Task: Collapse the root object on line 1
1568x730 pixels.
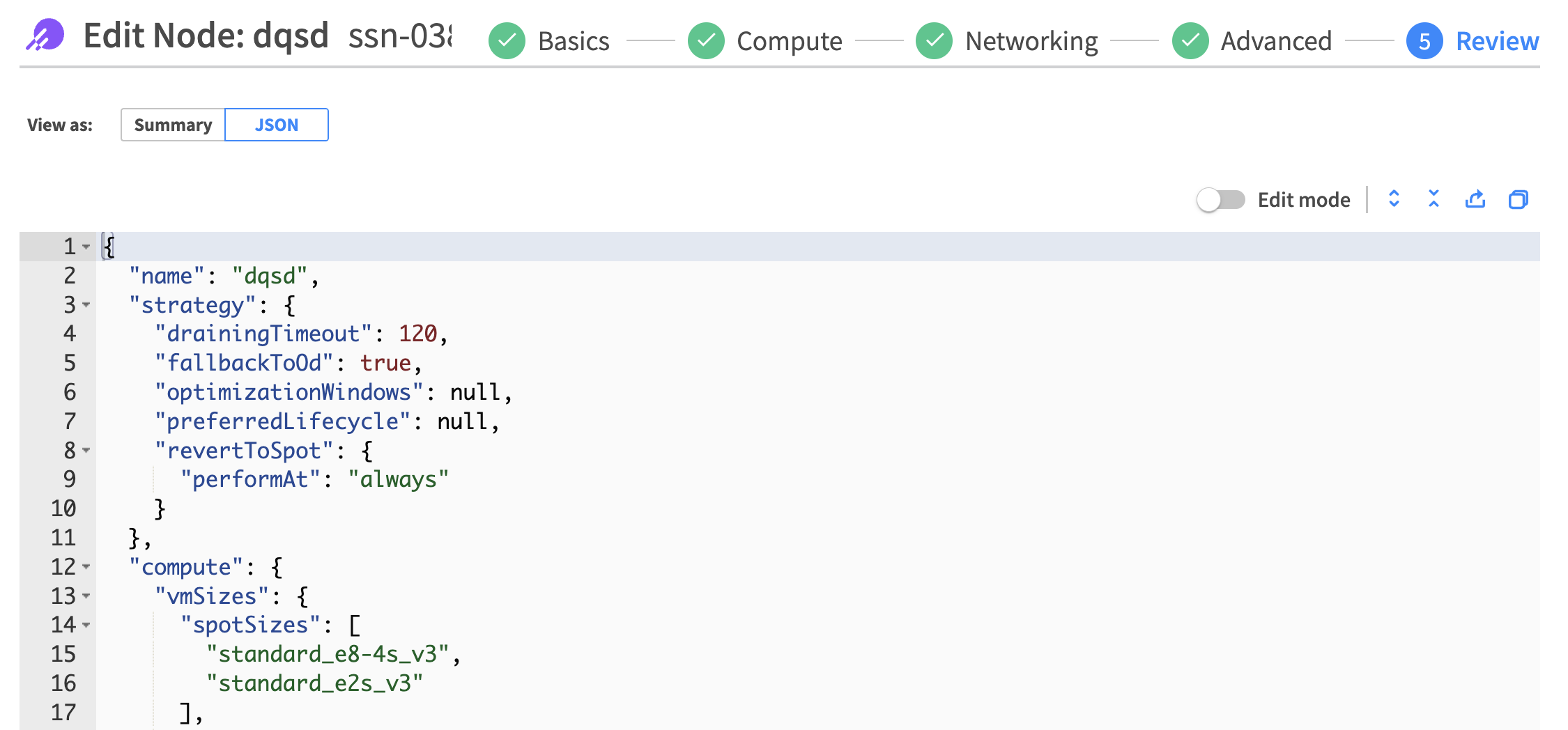Action: (86, 247)
